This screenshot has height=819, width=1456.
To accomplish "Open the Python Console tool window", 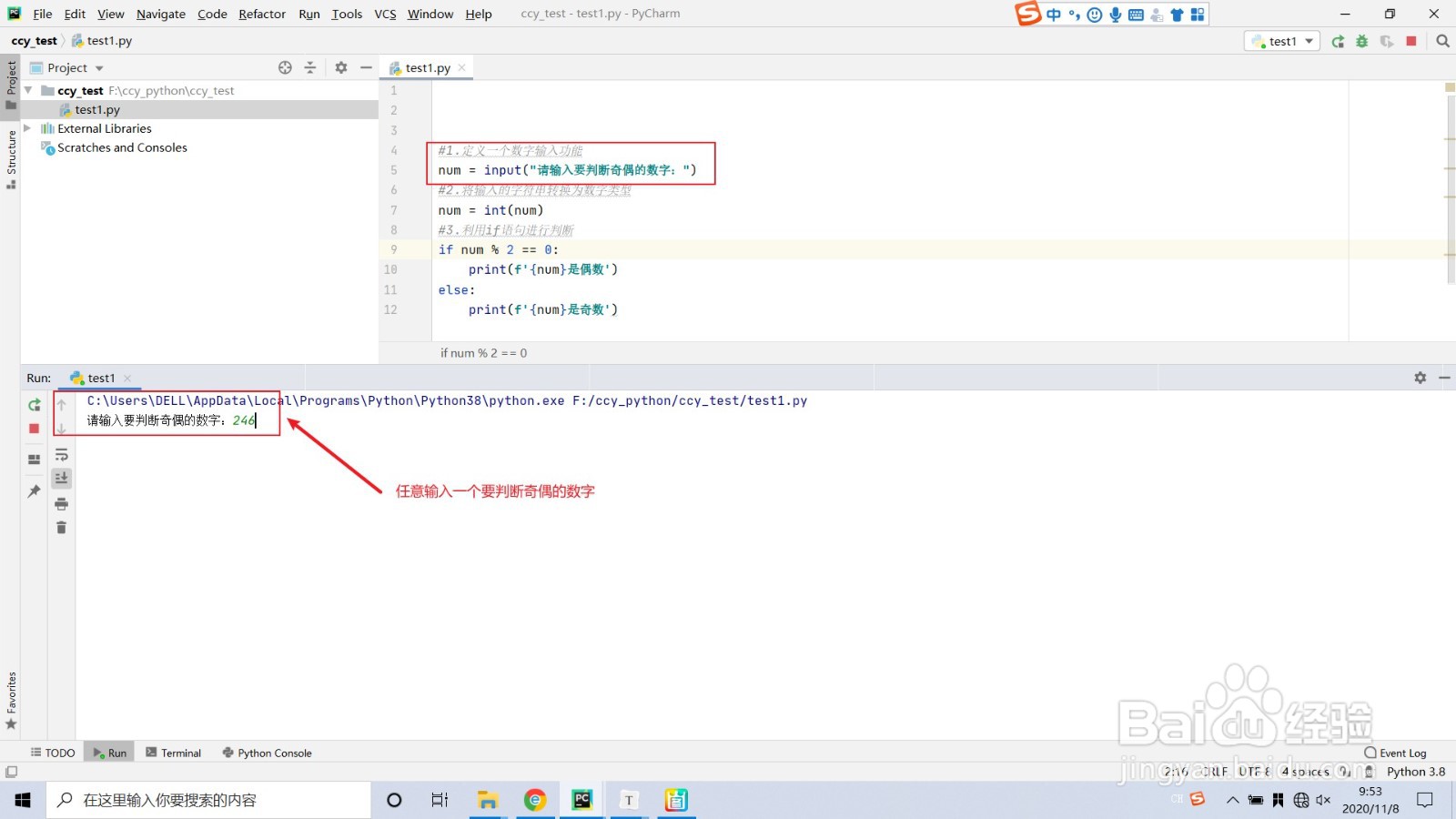I will [267, 753].
